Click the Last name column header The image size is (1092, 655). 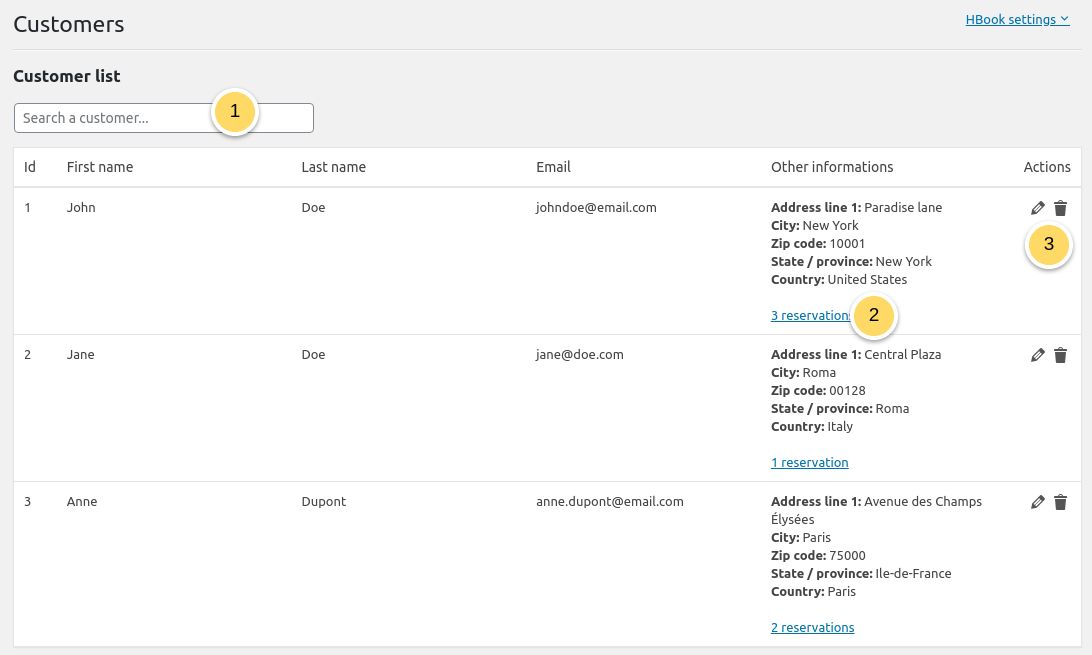(334, 167)
